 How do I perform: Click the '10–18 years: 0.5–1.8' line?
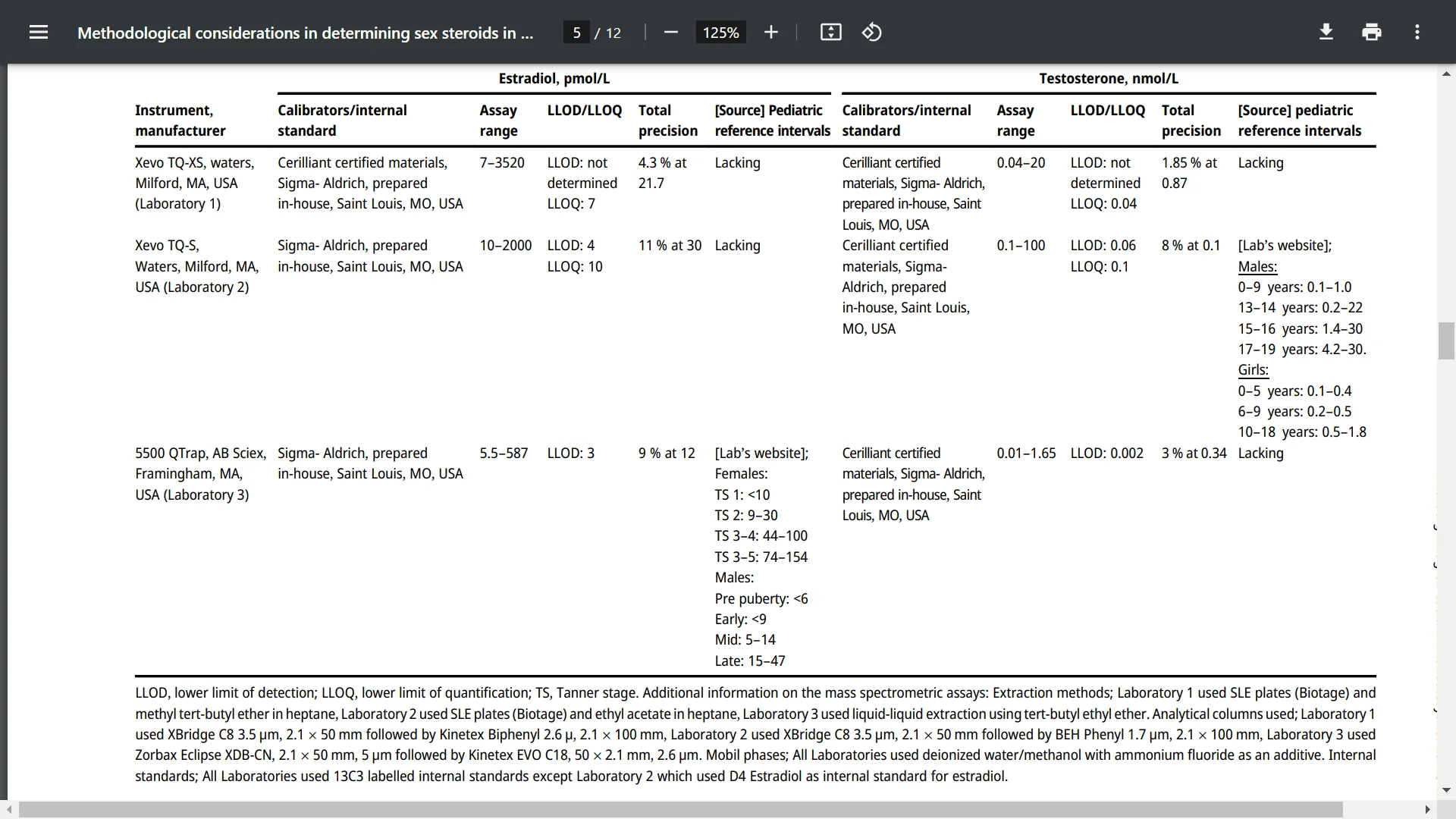click(x=1302, y=431)
